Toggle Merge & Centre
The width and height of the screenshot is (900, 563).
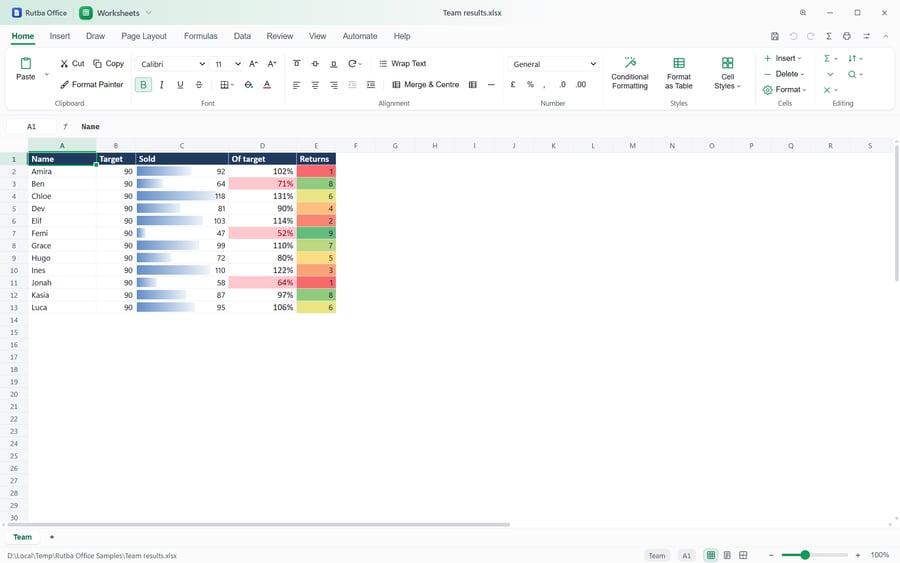coord(425,85)
